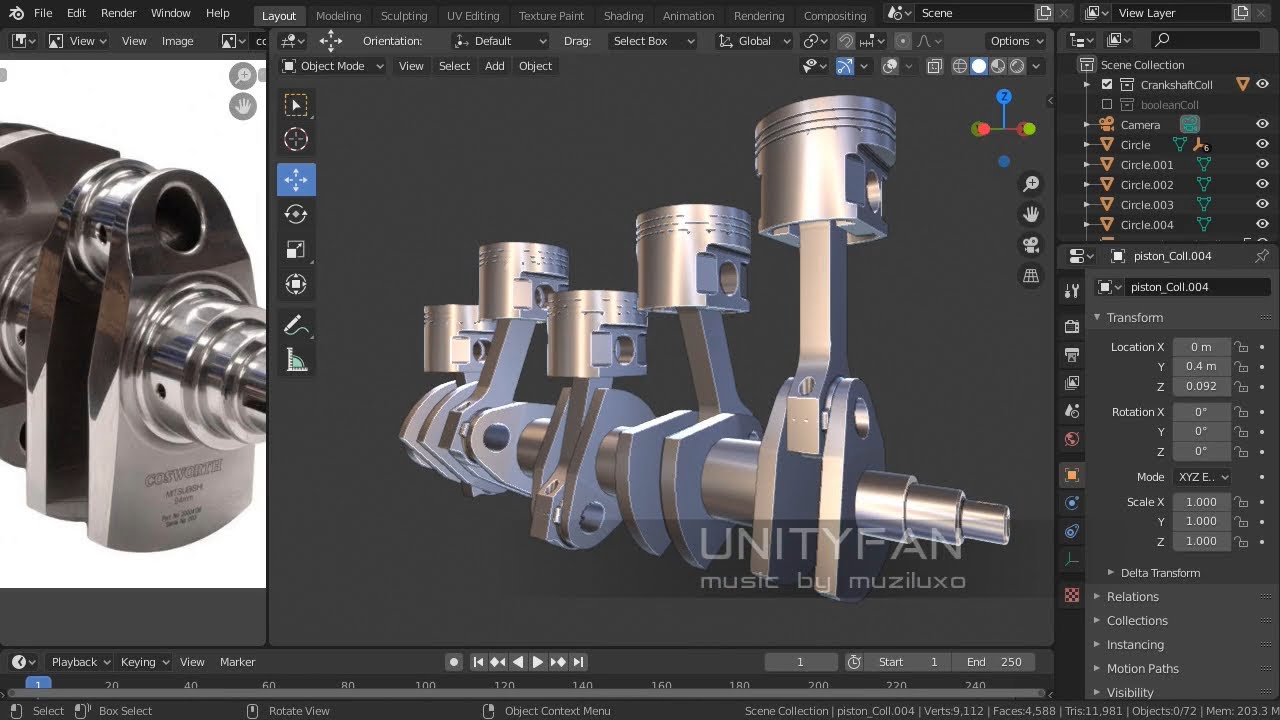Jump to the timeline end frame

[578, 662]
